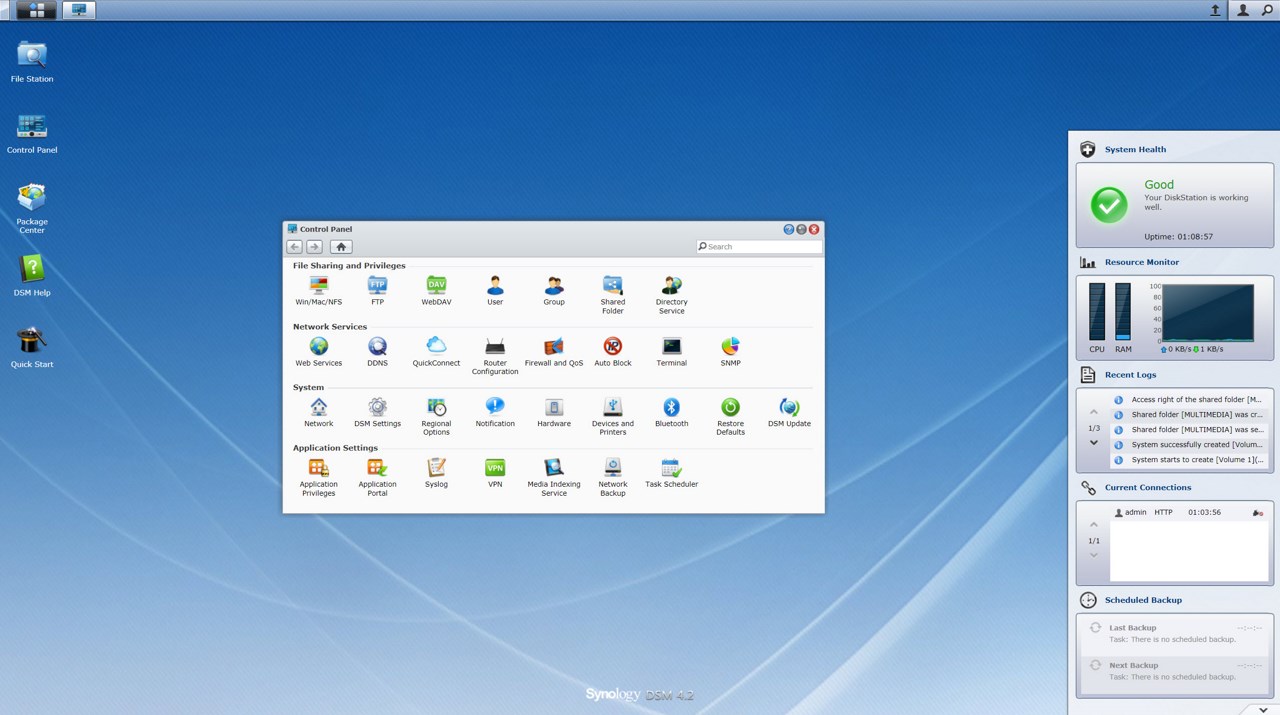The height and width of the screenshot is (715, 1280).
Task: Select the Last Backup entry
Action: click(1176, 633)
